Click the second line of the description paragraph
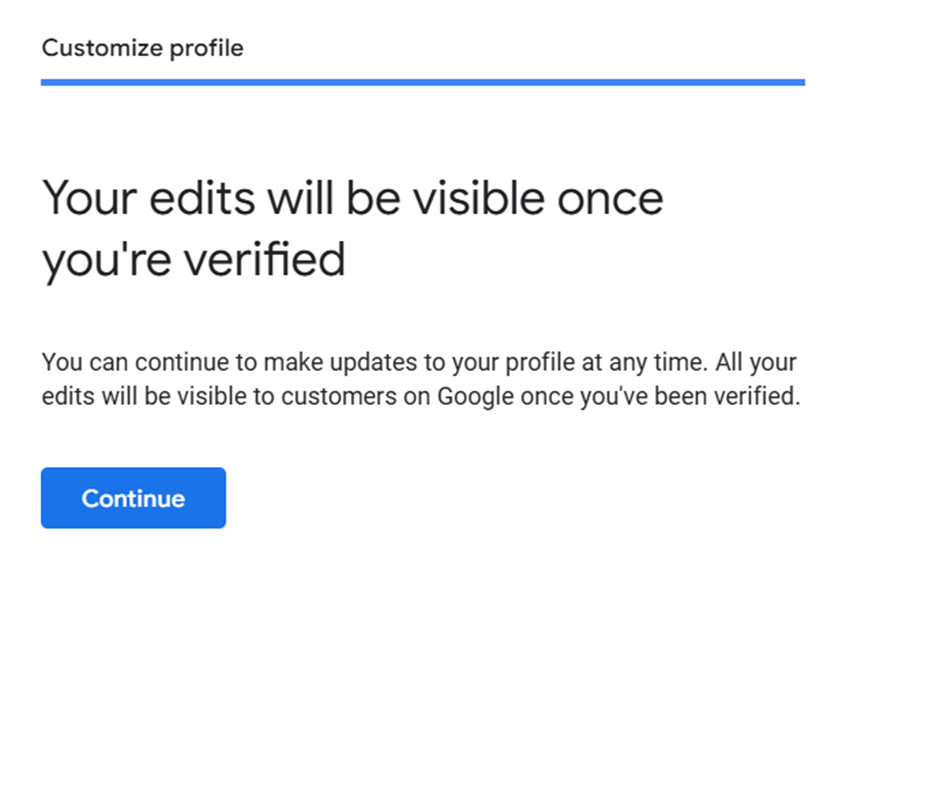The height and width of the screenshot is (797, 940). pyautogui.click(x=421, y=396)
